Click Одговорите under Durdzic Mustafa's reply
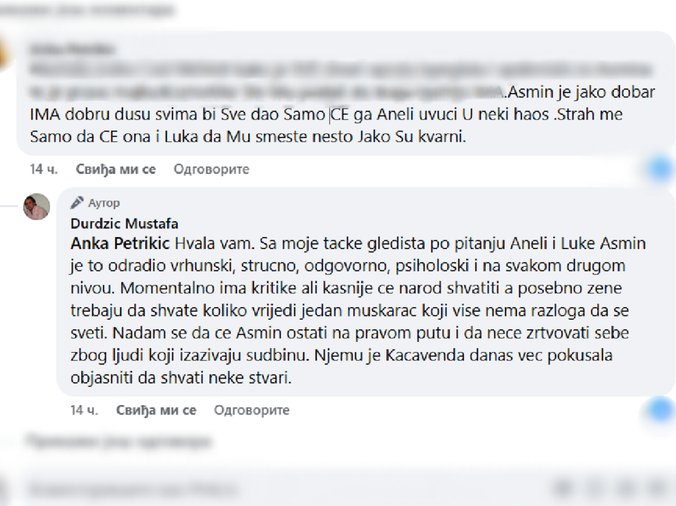 [x=251, y=410]
